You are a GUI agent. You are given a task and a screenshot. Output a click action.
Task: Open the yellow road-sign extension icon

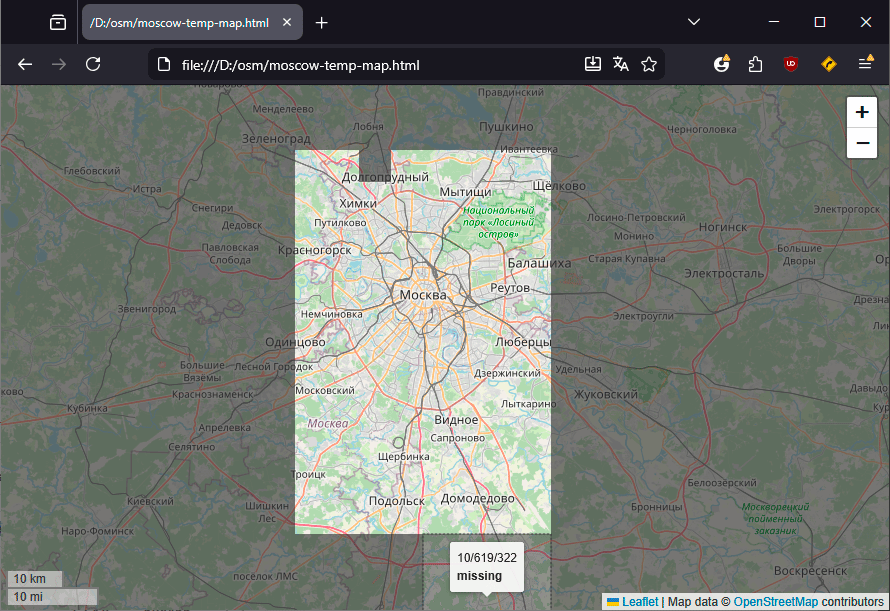click(828, 63)
